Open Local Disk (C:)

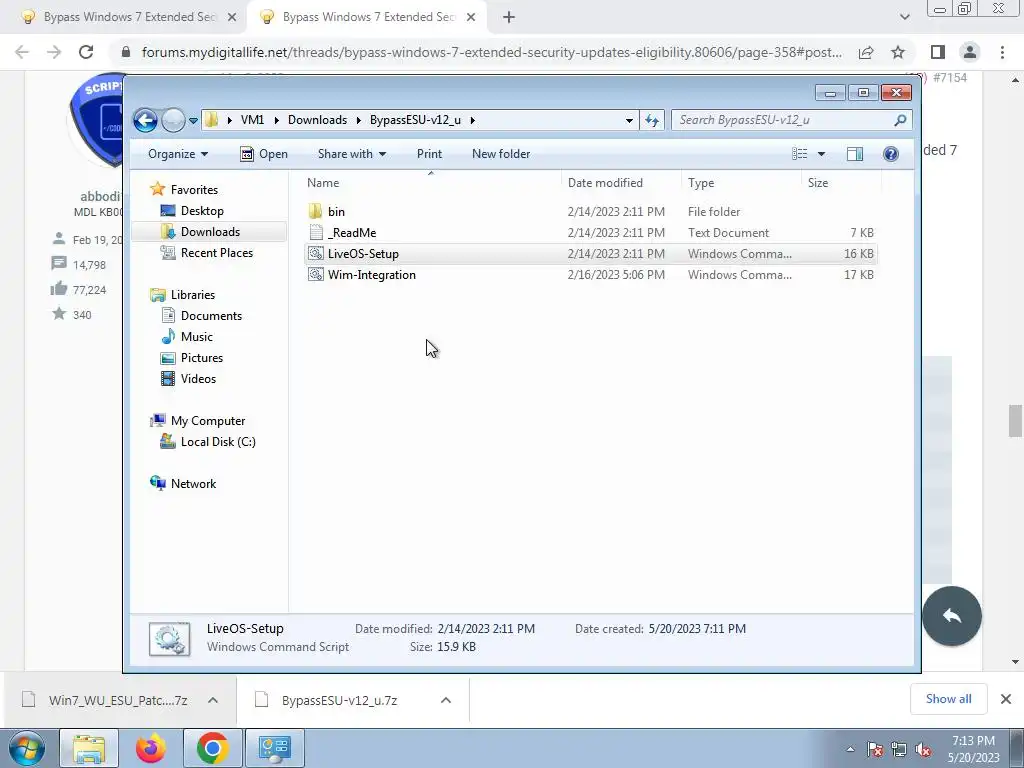point(208,442)
